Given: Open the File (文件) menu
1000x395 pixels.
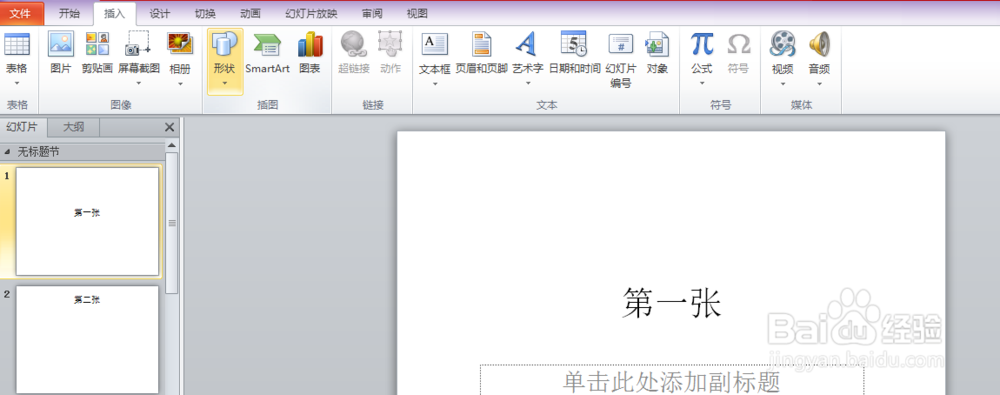Looking at the screenshot, I should point(21,13).
